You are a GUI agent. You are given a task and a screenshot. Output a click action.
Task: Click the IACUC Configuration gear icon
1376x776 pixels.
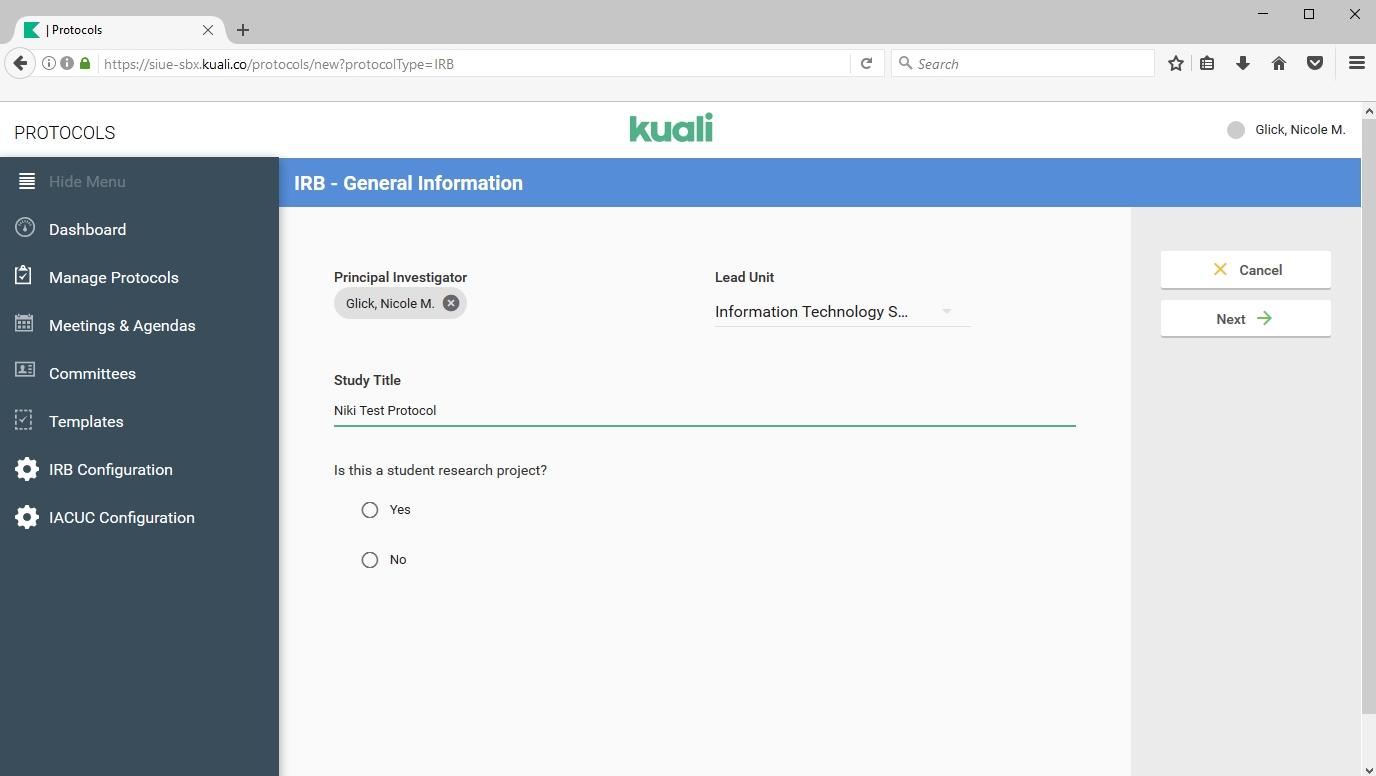pos(27,517)
